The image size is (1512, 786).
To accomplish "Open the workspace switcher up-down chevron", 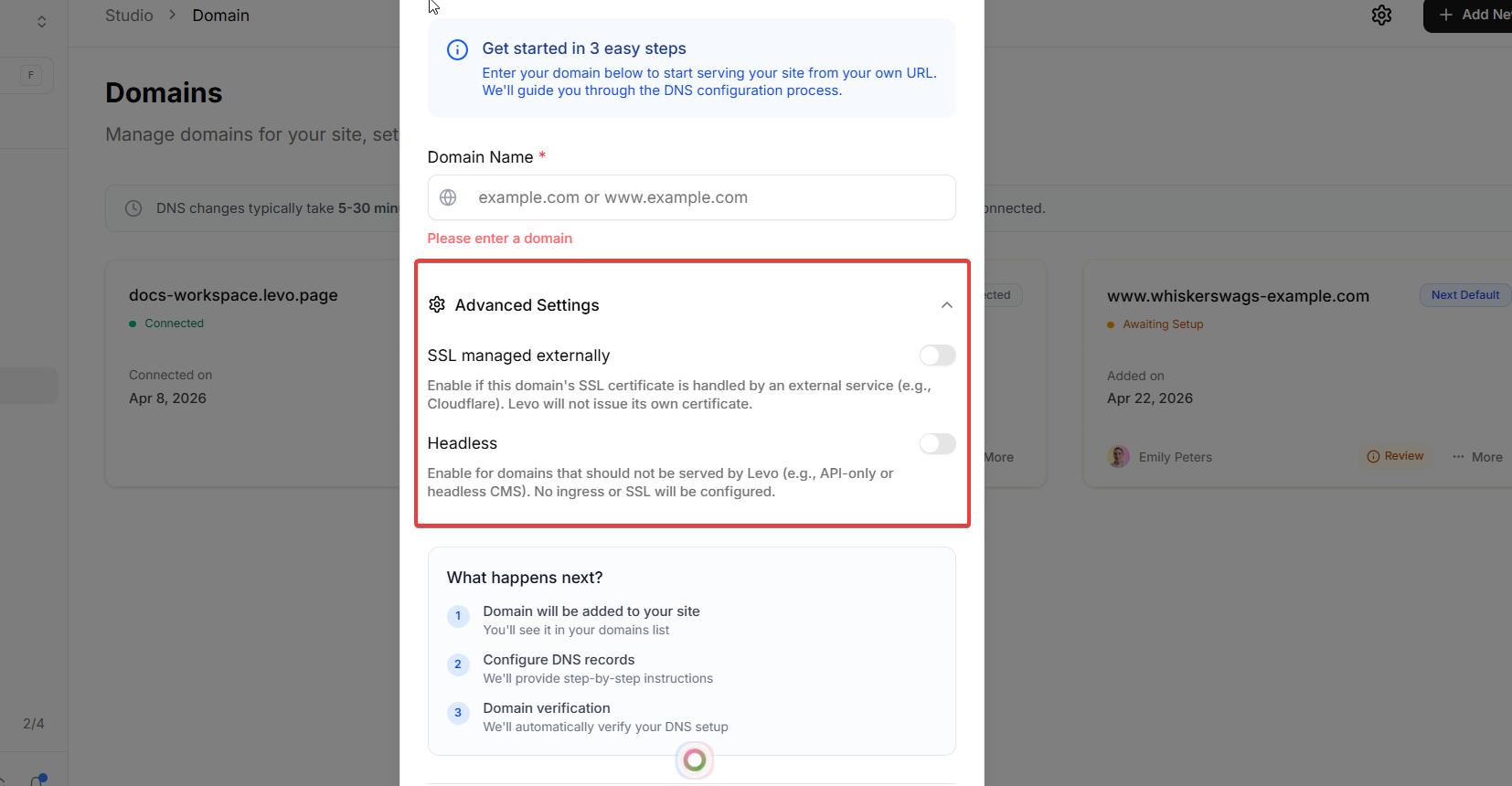I will pos(42,21).
